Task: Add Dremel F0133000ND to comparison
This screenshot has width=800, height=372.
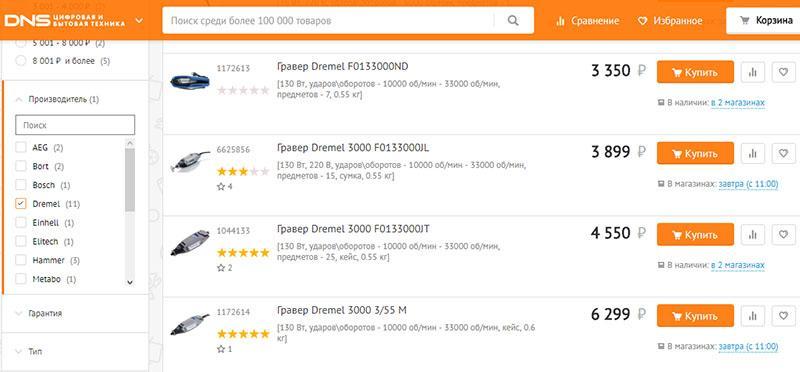Action: (x=753, y=72)
